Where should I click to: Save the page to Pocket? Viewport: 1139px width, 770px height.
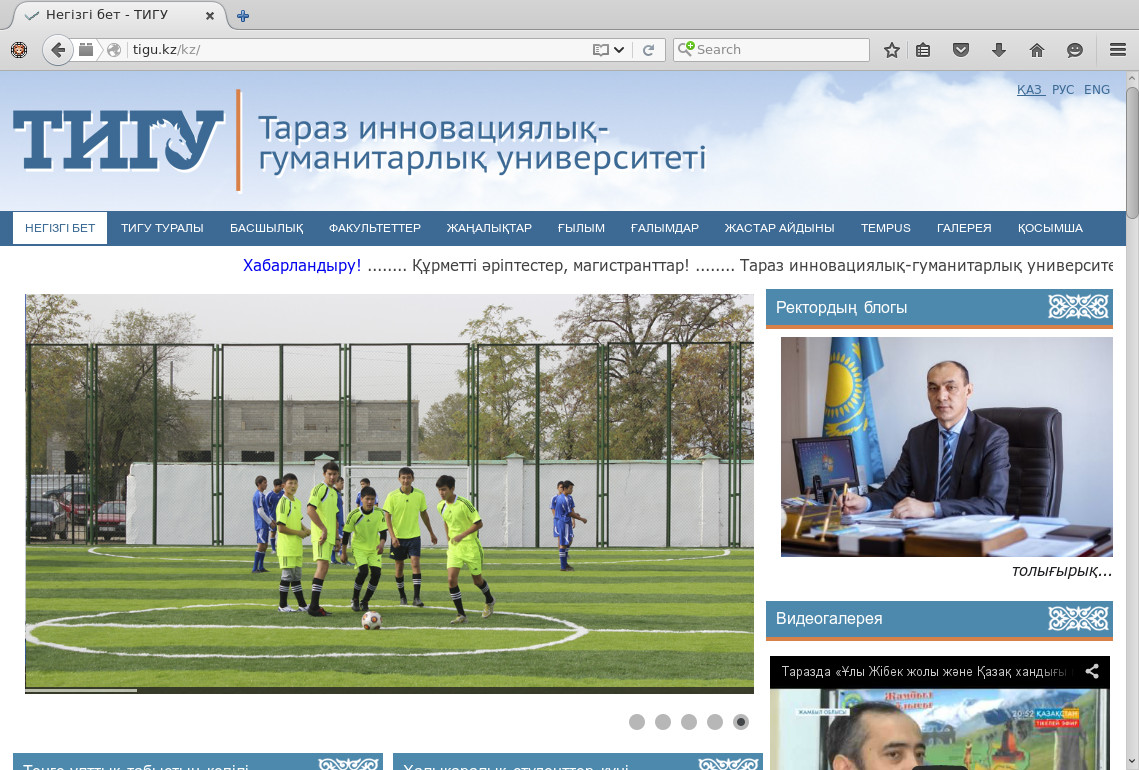pyautogui.click(x=961, y=49)
